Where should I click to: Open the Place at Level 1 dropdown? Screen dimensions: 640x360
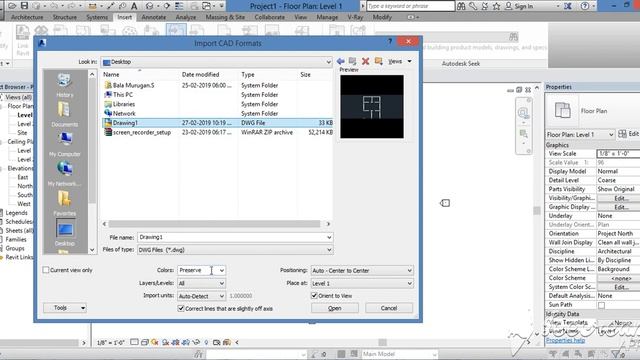click(362, 283)
